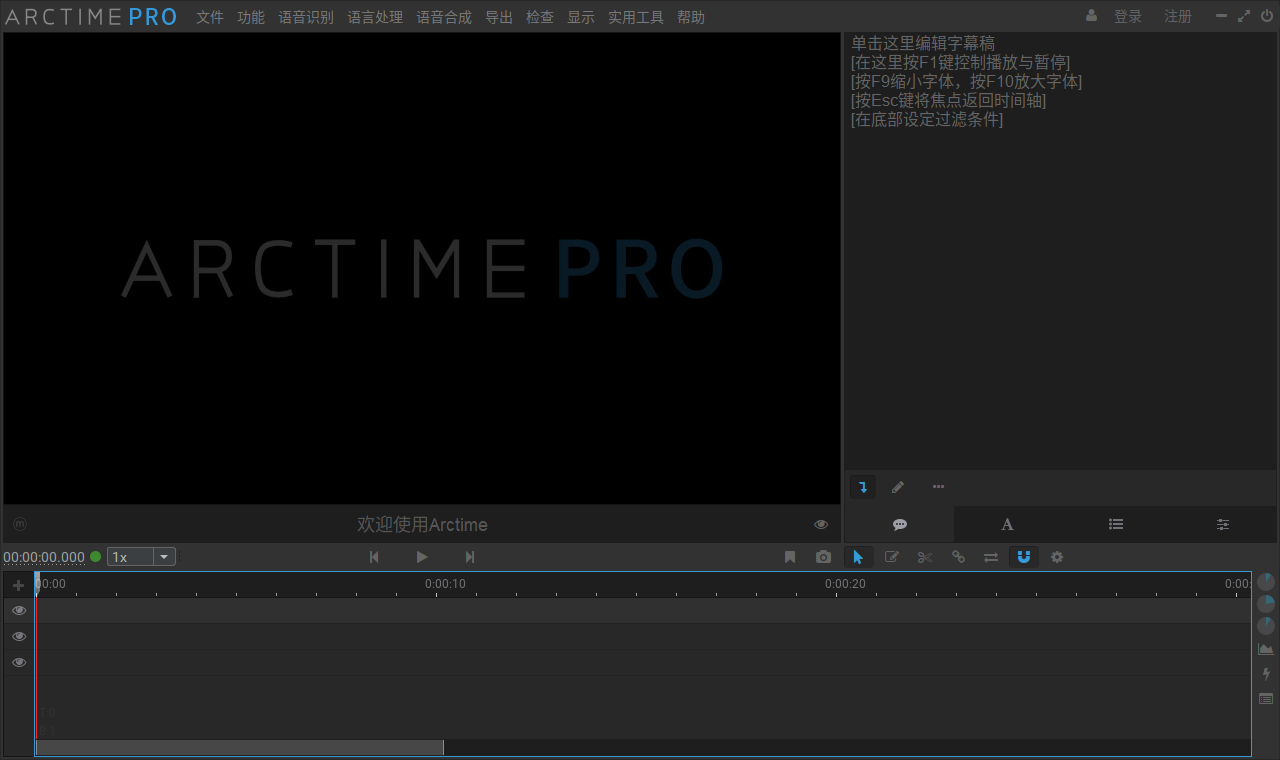Image resolution: width=1280 pixels, height=760 pixels.
Task: Take a snapshot with the camera icon
Action: [823, 557]
